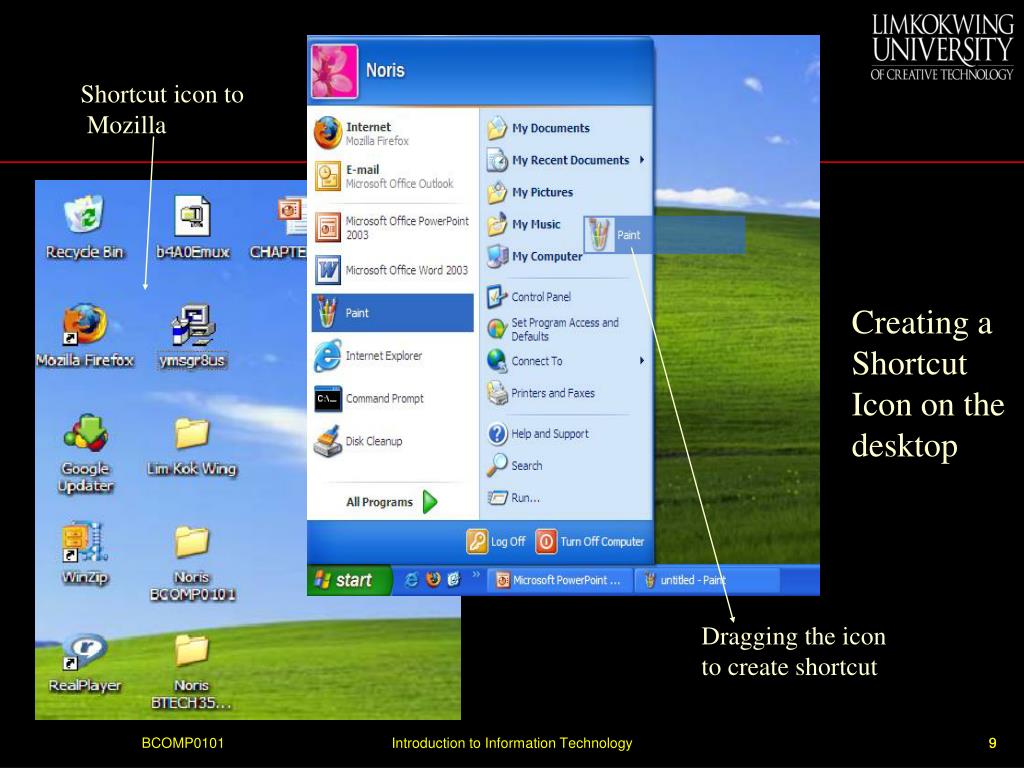This screenshot has width=1024, height=768.
Task: Switch to Microsoft PowerPoint taskbar button
Action: coord(560,580)
